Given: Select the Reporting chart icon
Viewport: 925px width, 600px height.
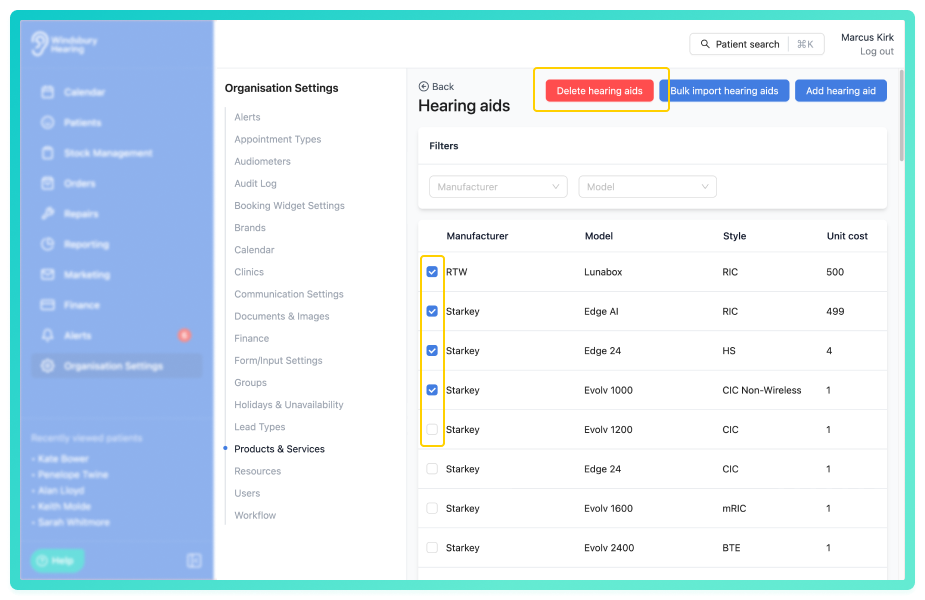Looking at the screenshot, I should 48,244.
